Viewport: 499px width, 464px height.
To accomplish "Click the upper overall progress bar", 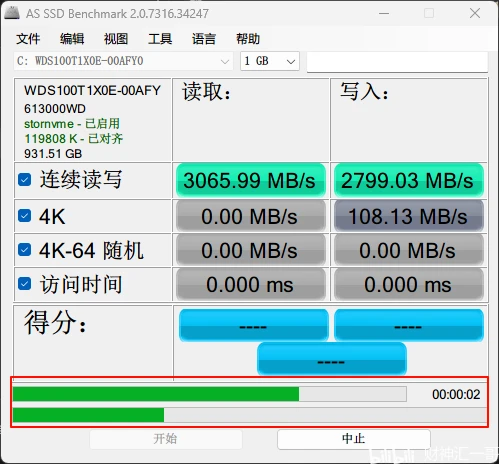I will pyautogui.click(x=210, y=394).
